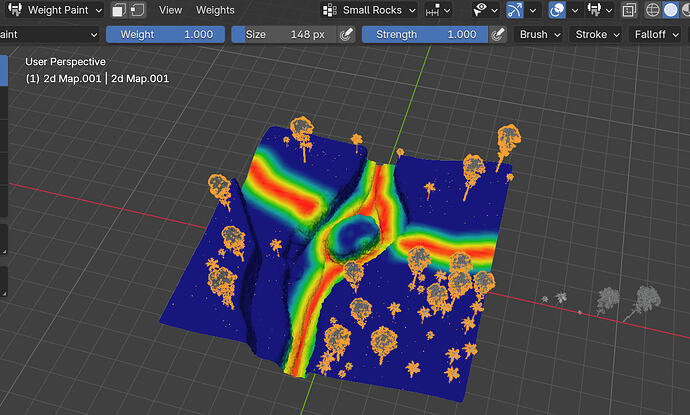
Task: Expand the Falloff settings dropdown
Action: coord(656,34)
